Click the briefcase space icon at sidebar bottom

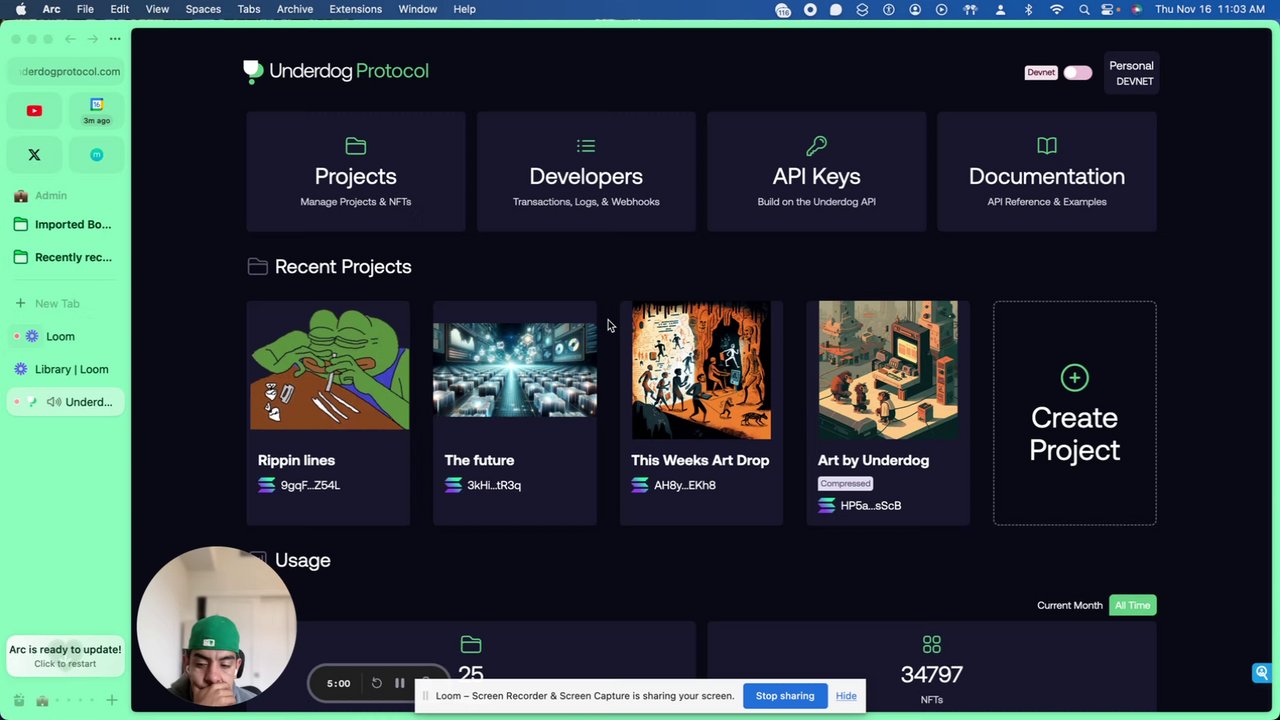42,701
